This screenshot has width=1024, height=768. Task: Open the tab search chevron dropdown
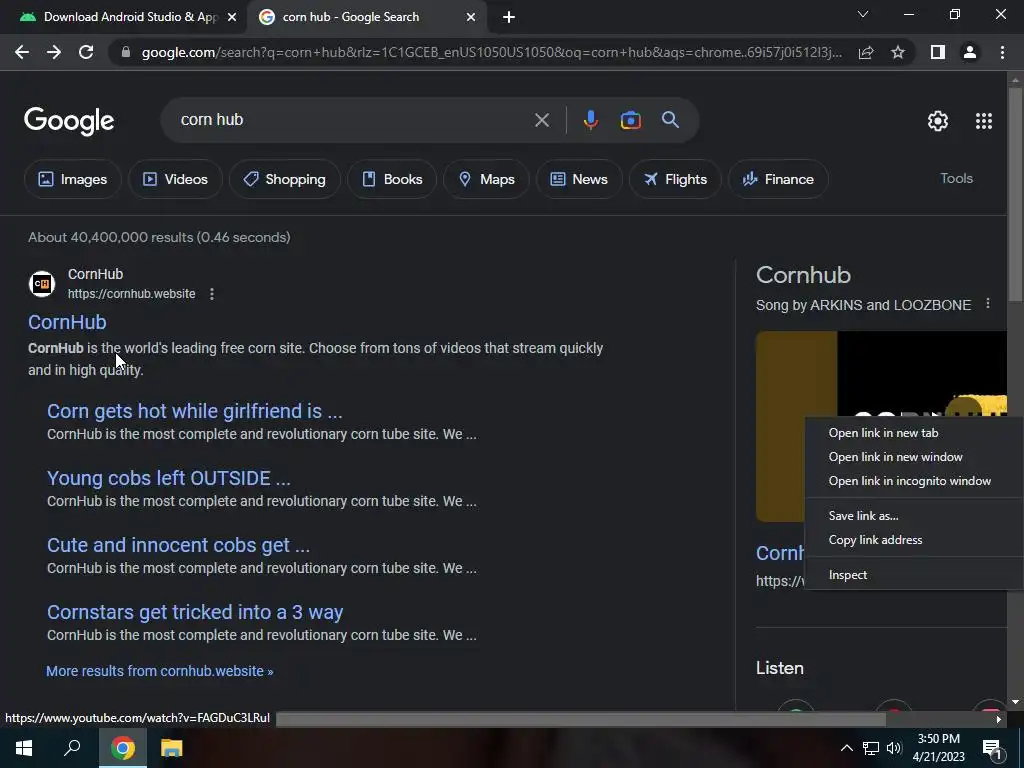click(863, 14)
